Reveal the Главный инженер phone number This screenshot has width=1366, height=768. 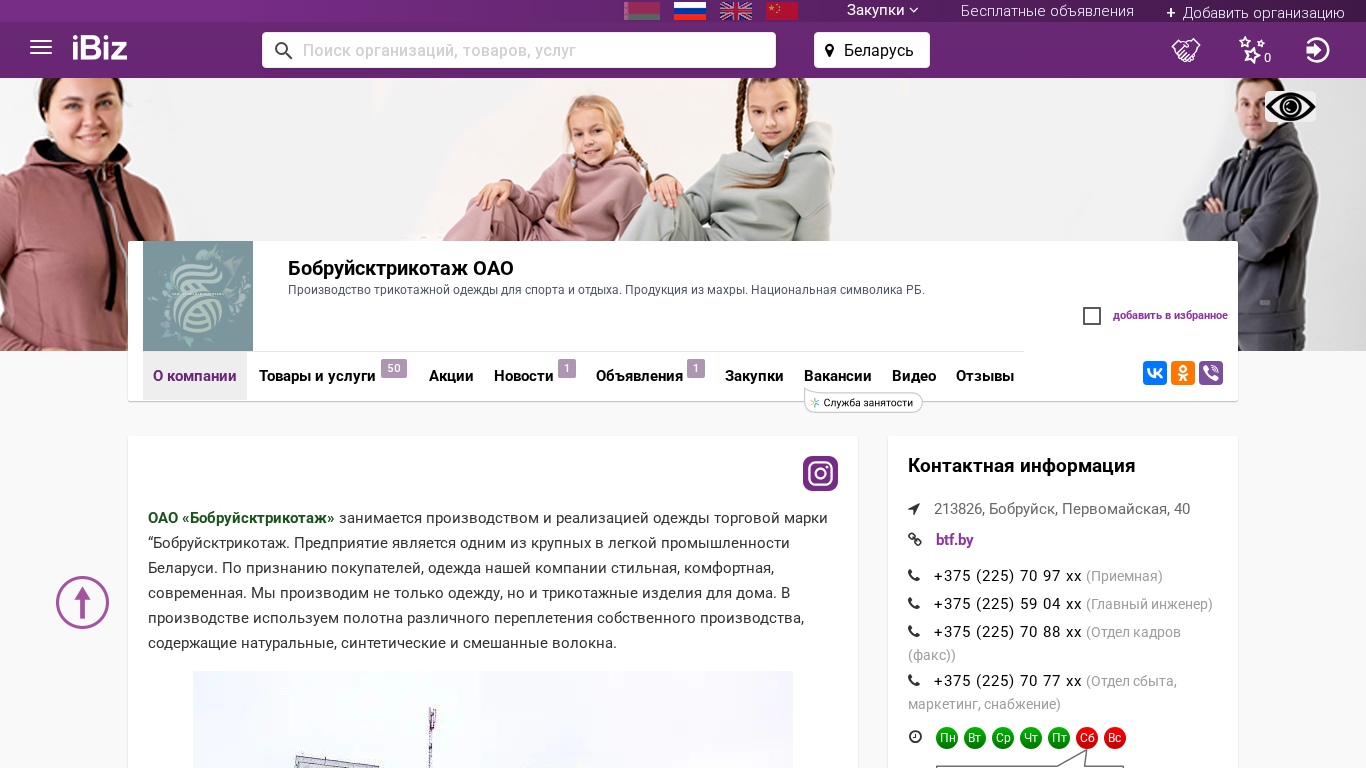(1008, 604)
